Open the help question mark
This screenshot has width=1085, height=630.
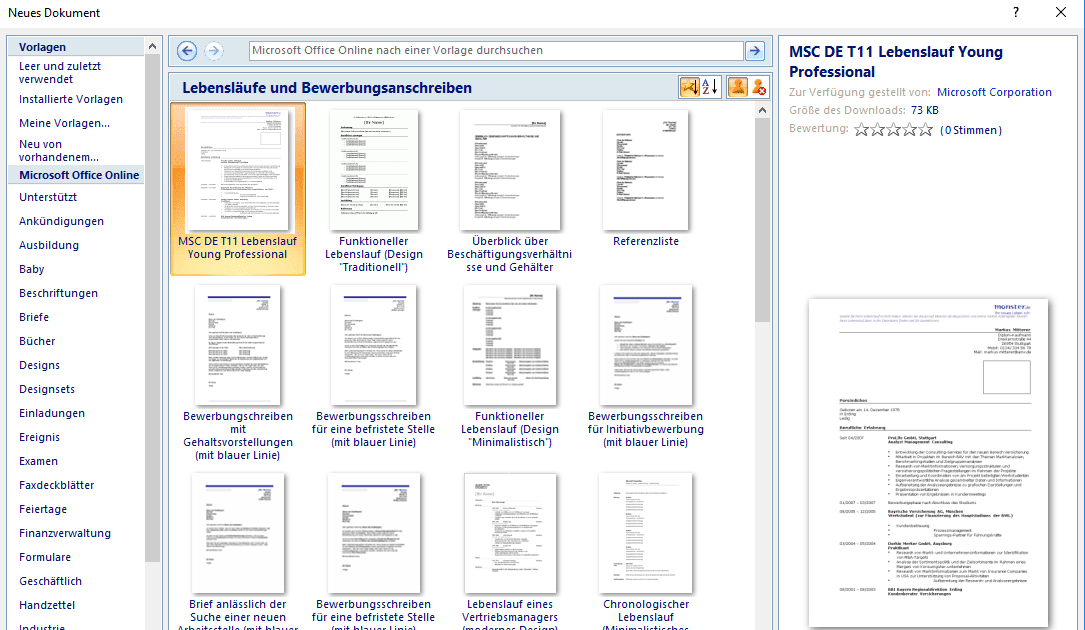tap(1016, 12)
